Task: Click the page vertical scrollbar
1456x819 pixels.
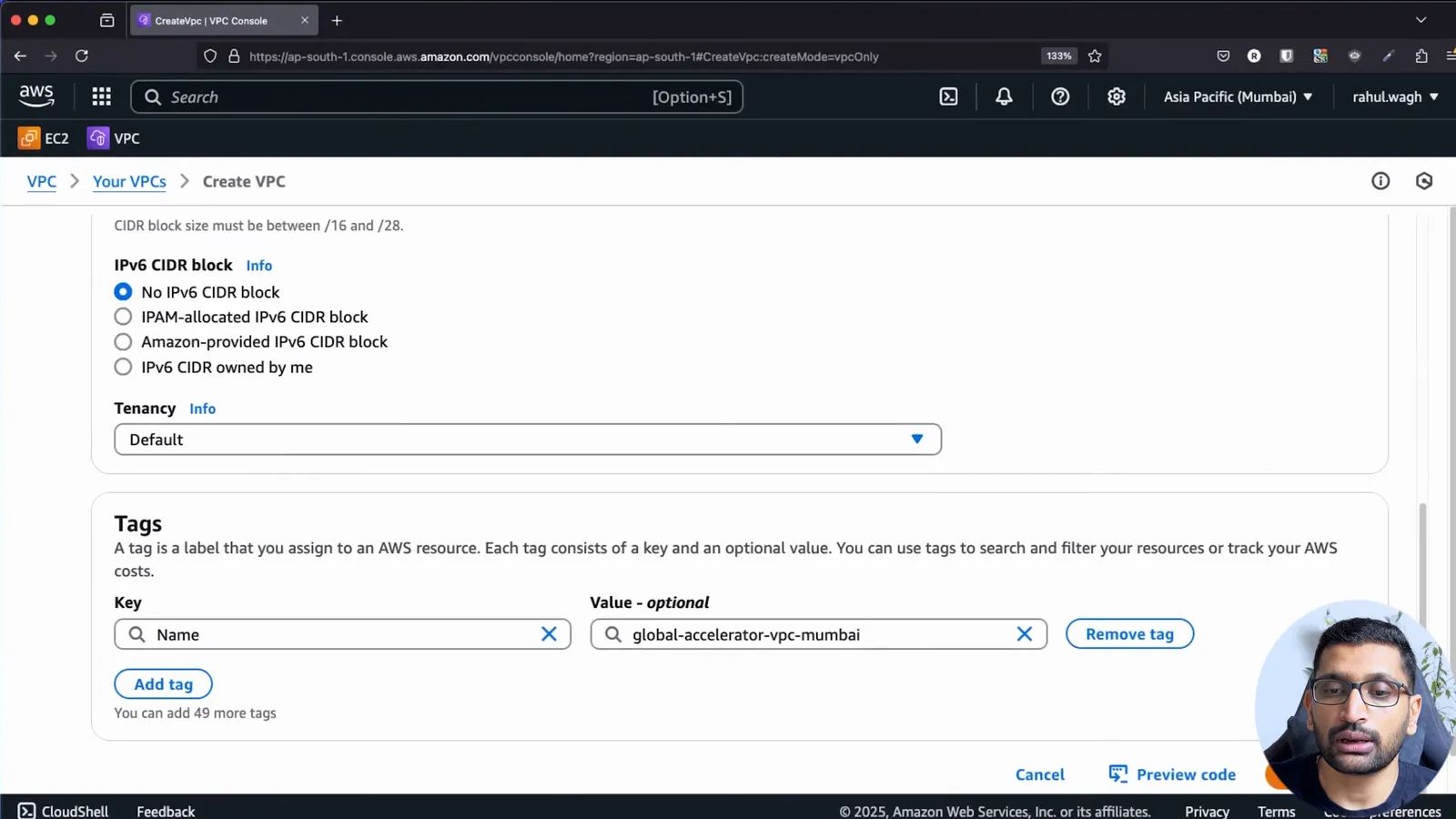Action: pyautogui.click(x=1423, y=564)
